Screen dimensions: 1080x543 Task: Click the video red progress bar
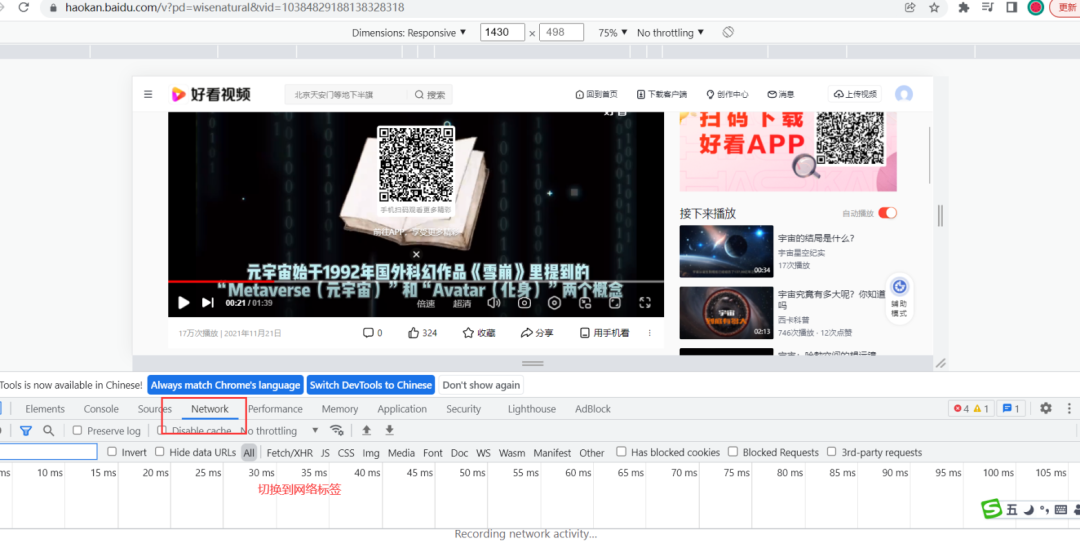point(416,281)
